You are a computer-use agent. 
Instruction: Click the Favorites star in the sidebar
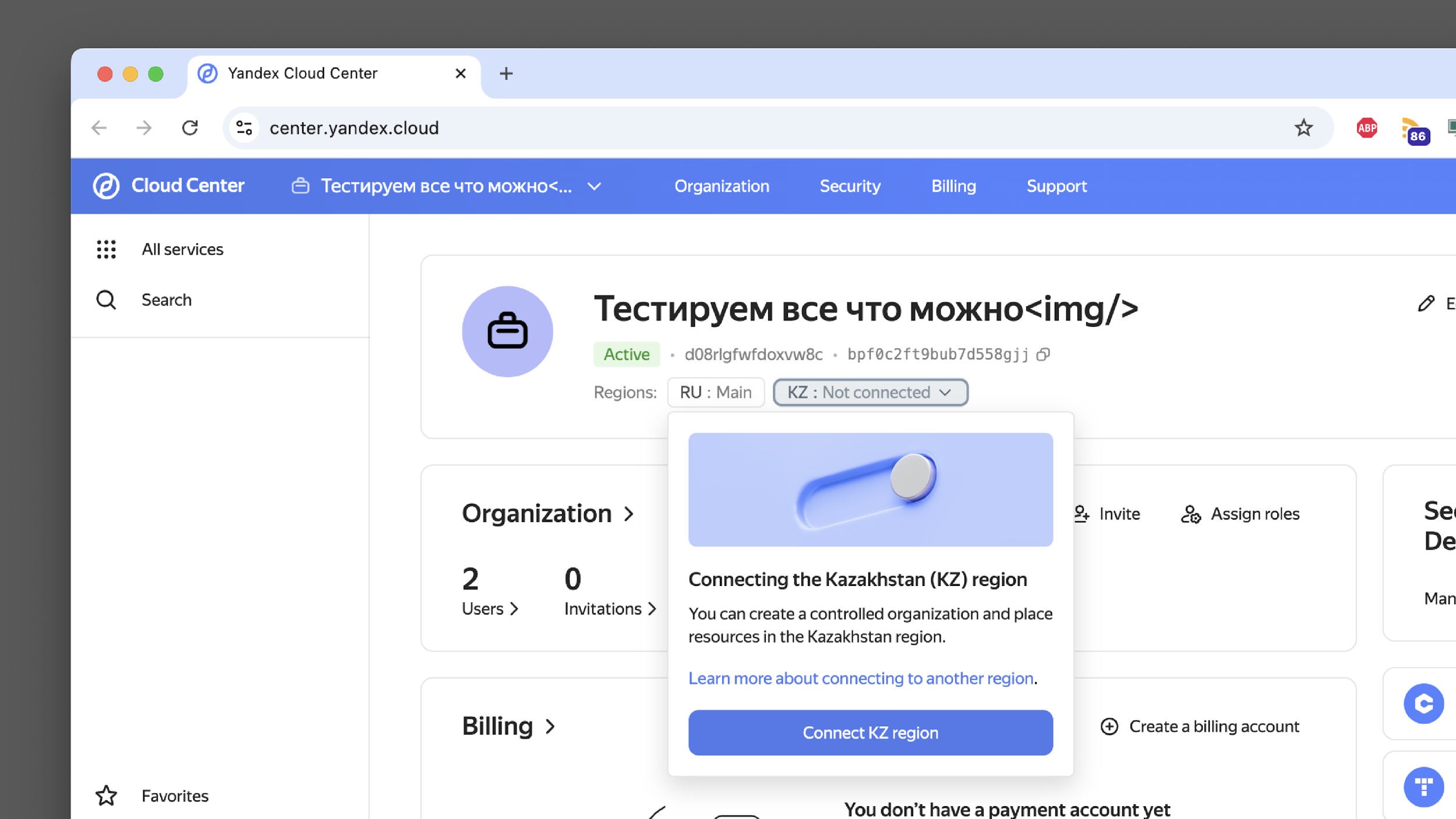click(106, 795)
